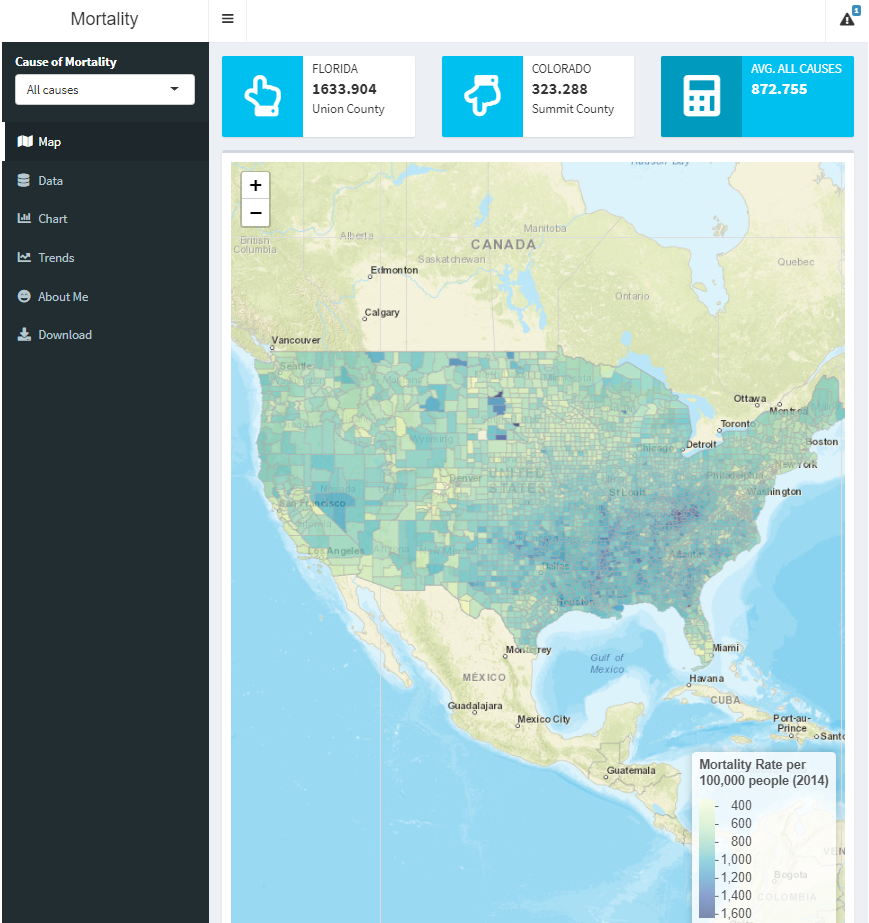The height and width of the screenshot is (923, 869).
Task: Toggle sidebar with hamburger menu icon
Action: (x=227, y=19)
